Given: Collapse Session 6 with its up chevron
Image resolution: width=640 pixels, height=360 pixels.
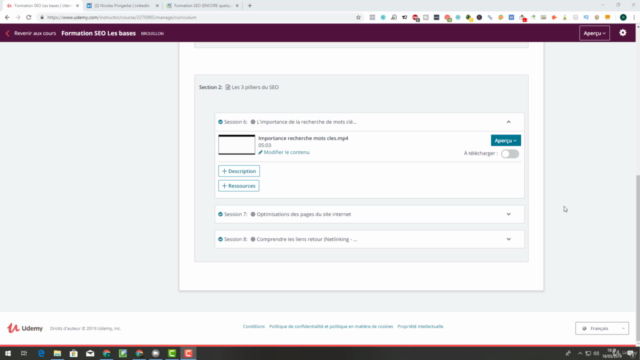Looking at the screenshot, I should [509, 122].
